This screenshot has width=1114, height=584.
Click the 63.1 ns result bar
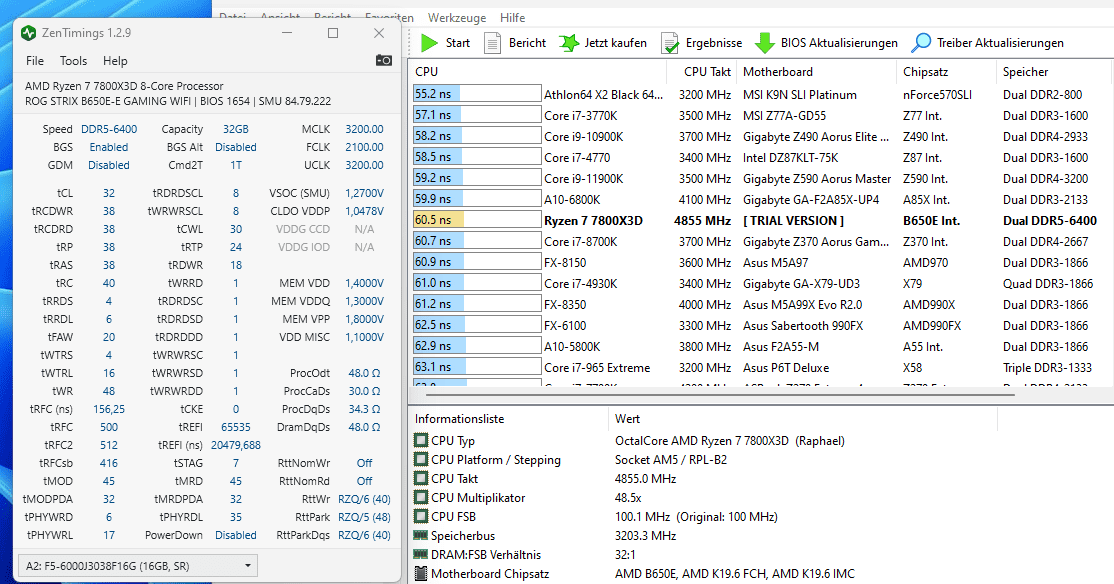[477, 367]
